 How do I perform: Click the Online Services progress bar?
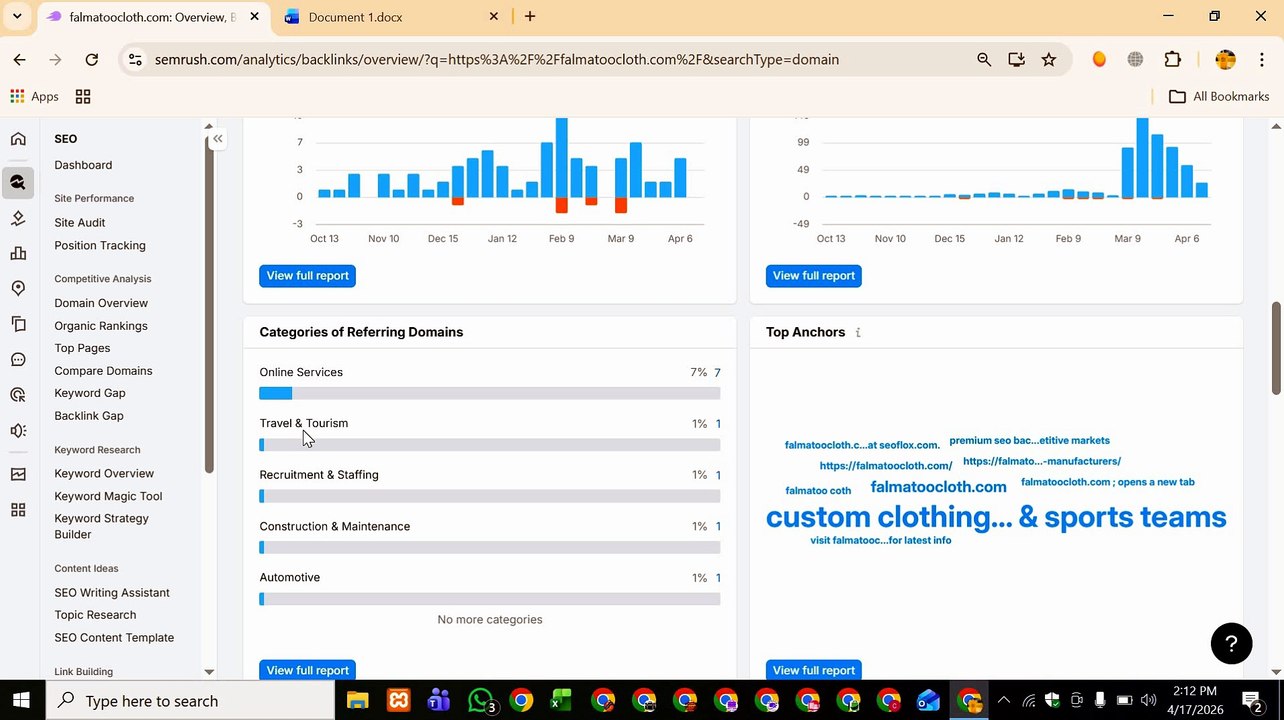click(x=490, y=394)
